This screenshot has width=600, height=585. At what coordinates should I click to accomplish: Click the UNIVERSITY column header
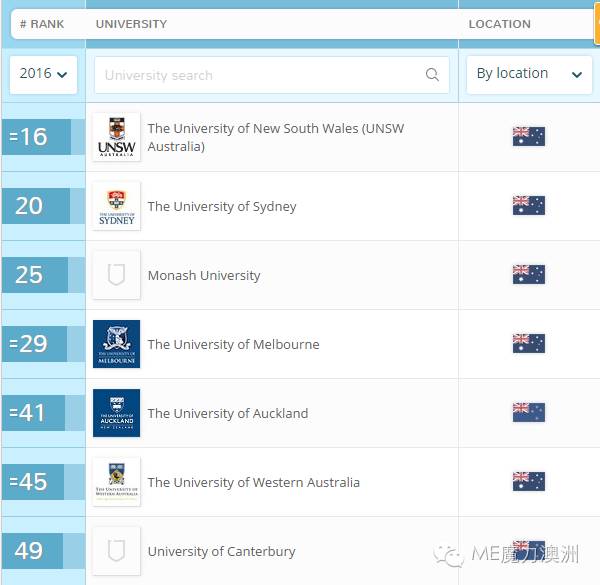131,24
